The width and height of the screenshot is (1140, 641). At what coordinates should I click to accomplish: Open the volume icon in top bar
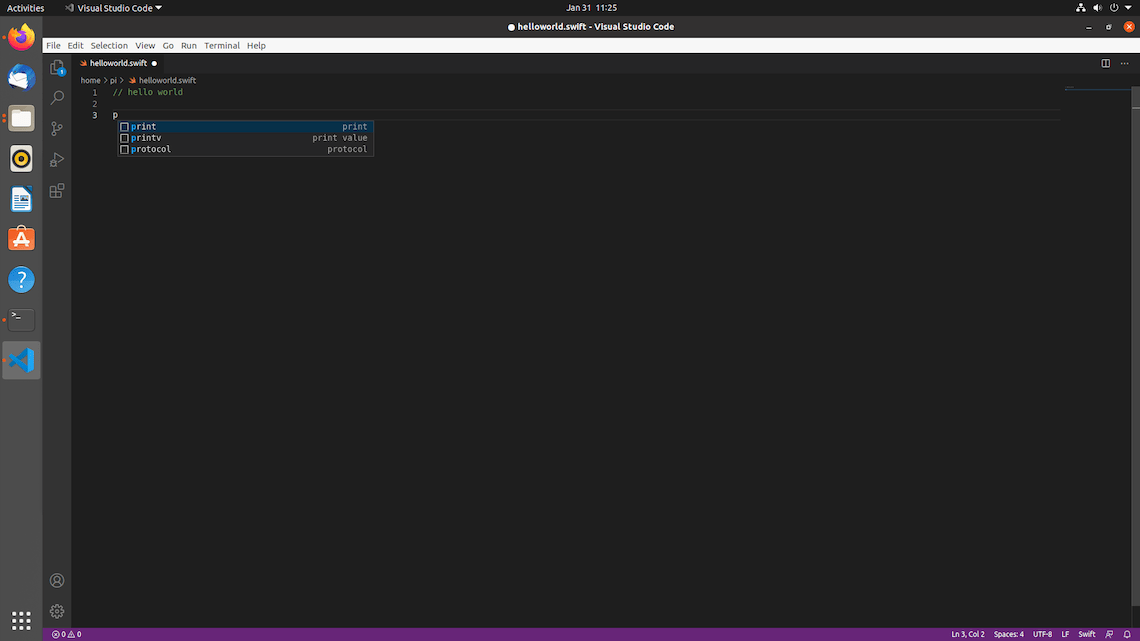click(1097, 8)
